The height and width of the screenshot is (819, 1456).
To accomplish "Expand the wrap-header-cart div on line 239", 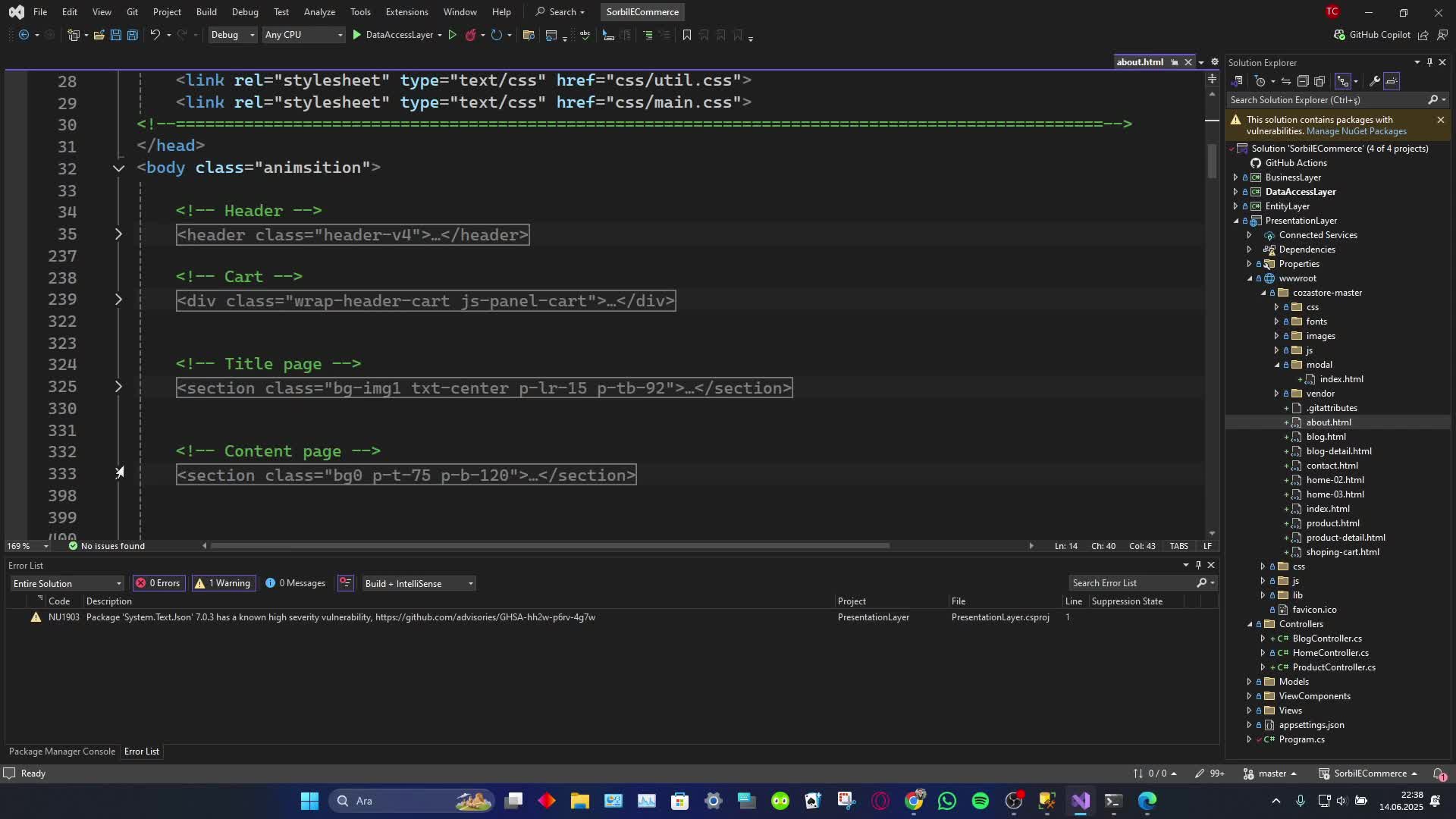I will pyautogui.click(x=118, y=300).
